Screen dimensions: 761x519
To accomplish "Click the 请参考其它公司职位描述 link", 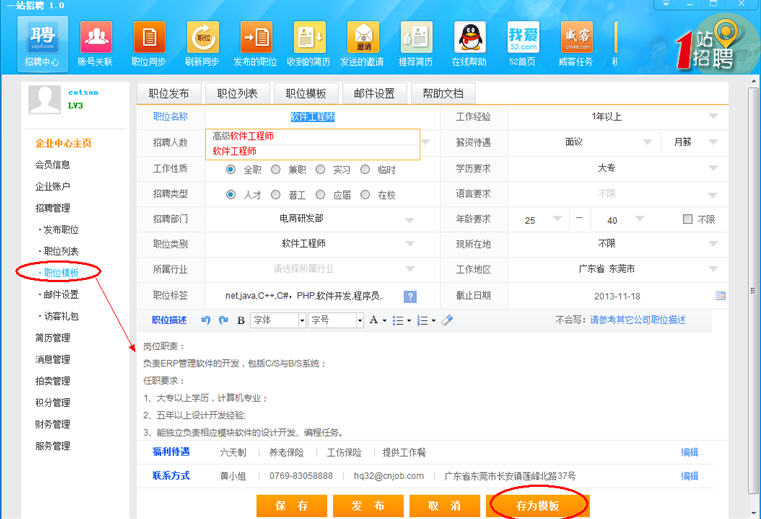I will pos(638,320).
